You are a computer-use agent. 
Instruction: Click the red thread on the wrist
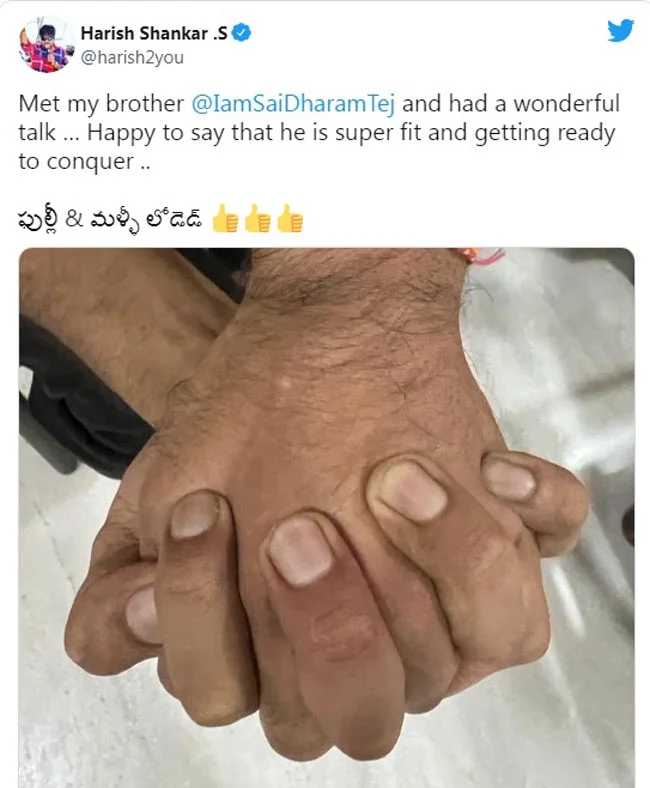(x=482, y=255)
